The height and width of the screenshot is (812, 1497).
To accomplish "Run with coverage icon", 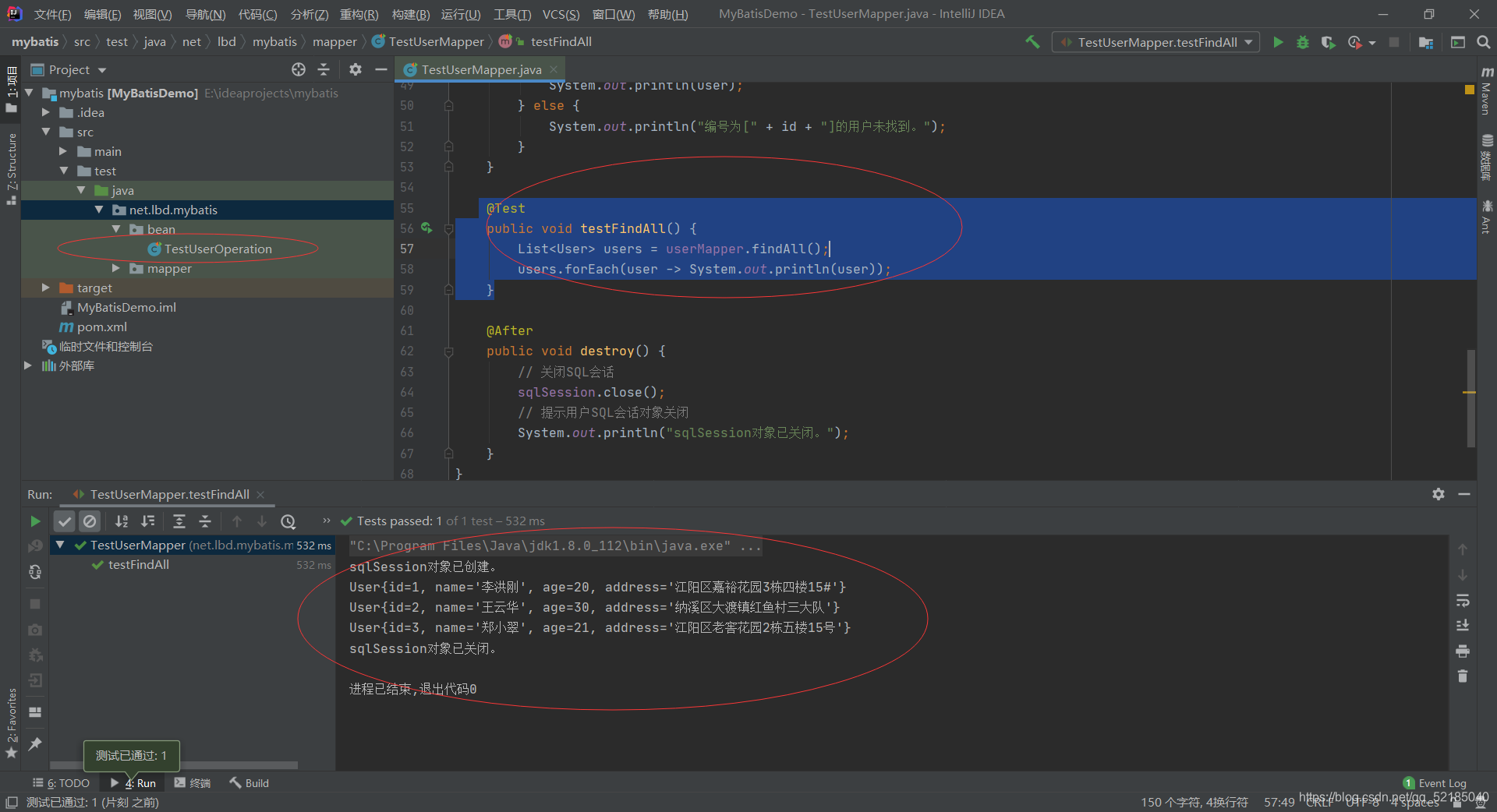I will (1328, 42).
